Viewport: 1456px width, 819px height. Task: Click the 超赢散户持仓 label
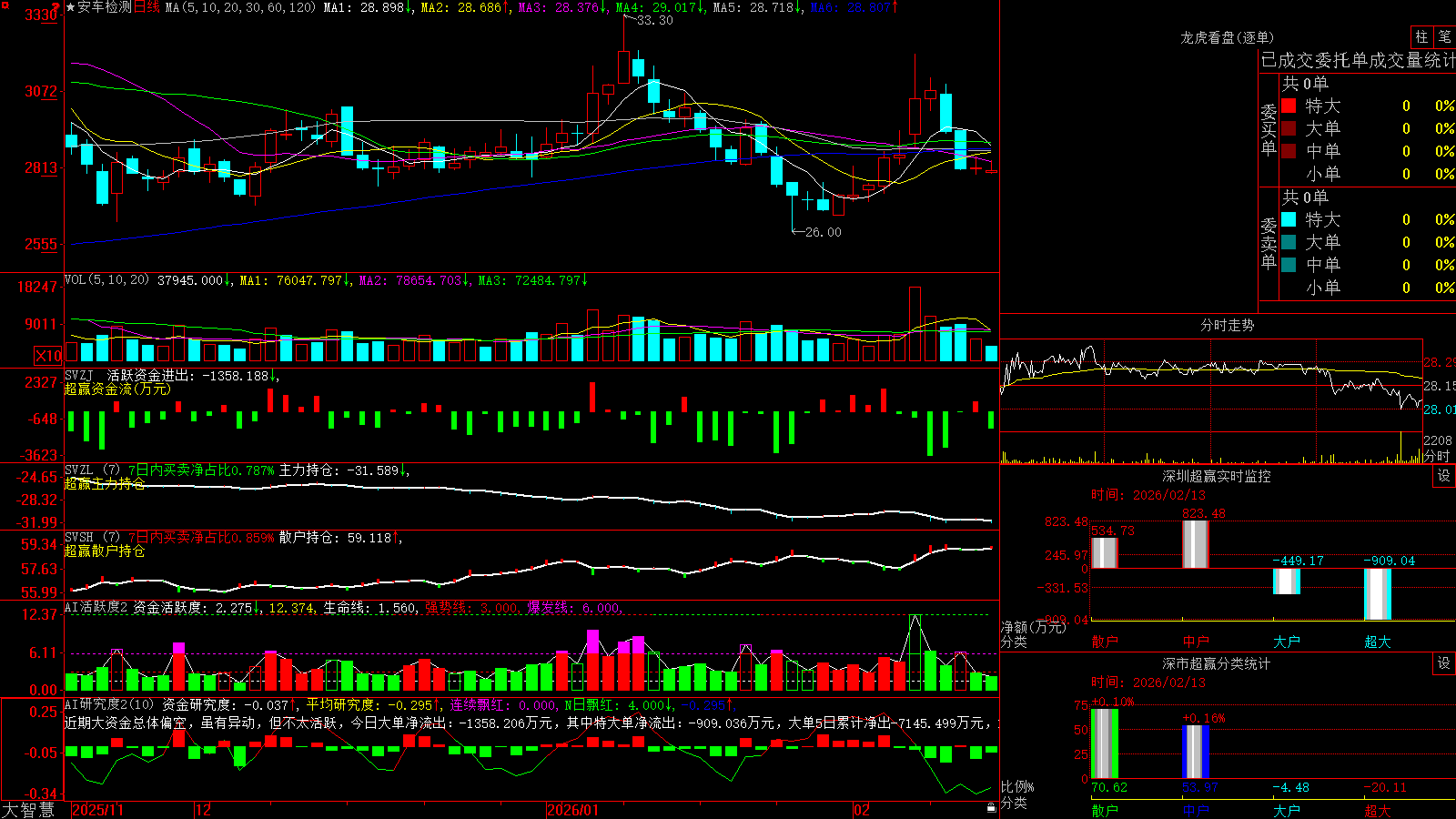coord(105,551)
